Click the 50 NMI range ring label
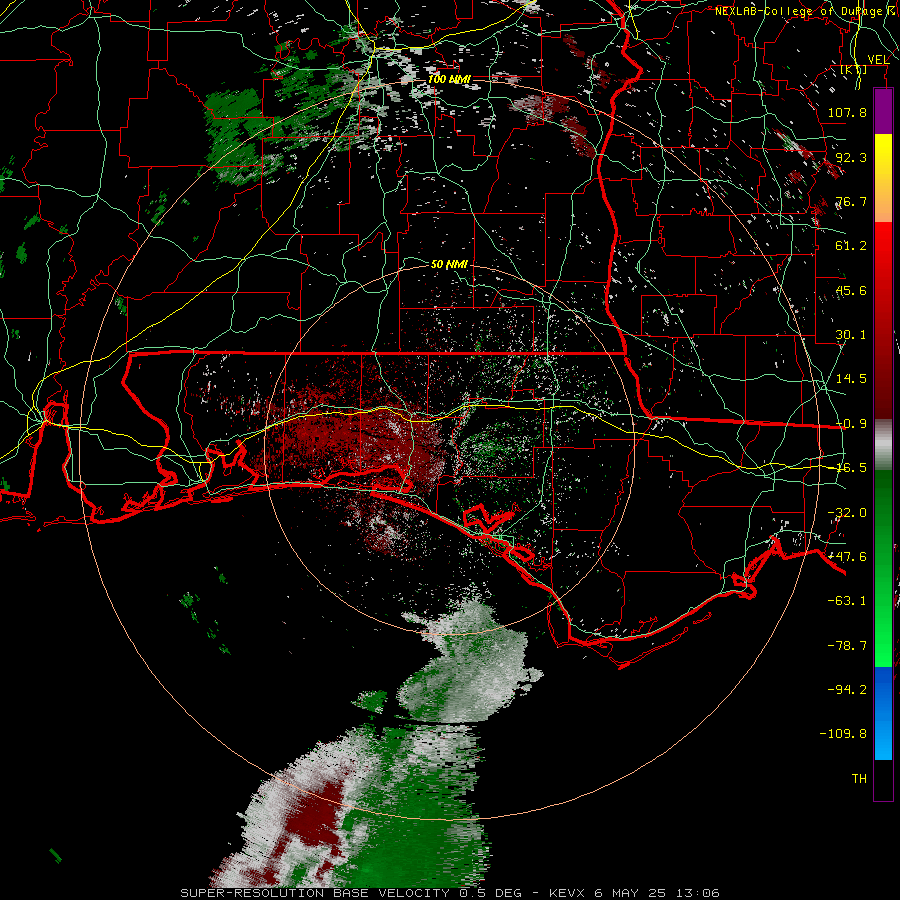The width and height of the screenshot is (900, 900). pyautogui.click(x=449, y=264)
